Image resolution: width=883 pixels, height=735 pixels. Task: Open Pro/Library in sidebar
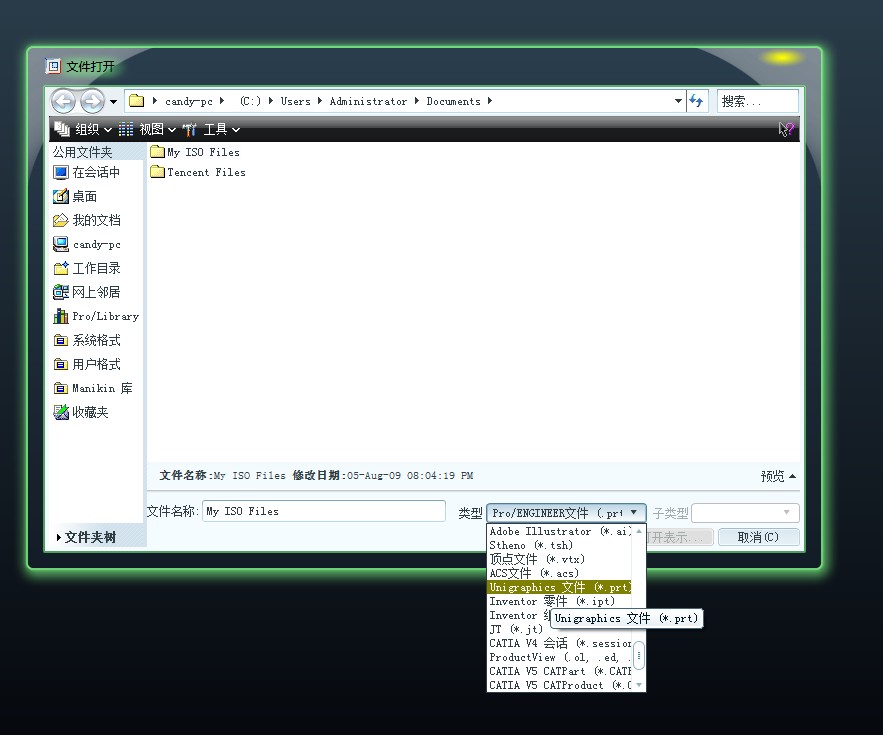pyautogui.click(x=96, y=317)
